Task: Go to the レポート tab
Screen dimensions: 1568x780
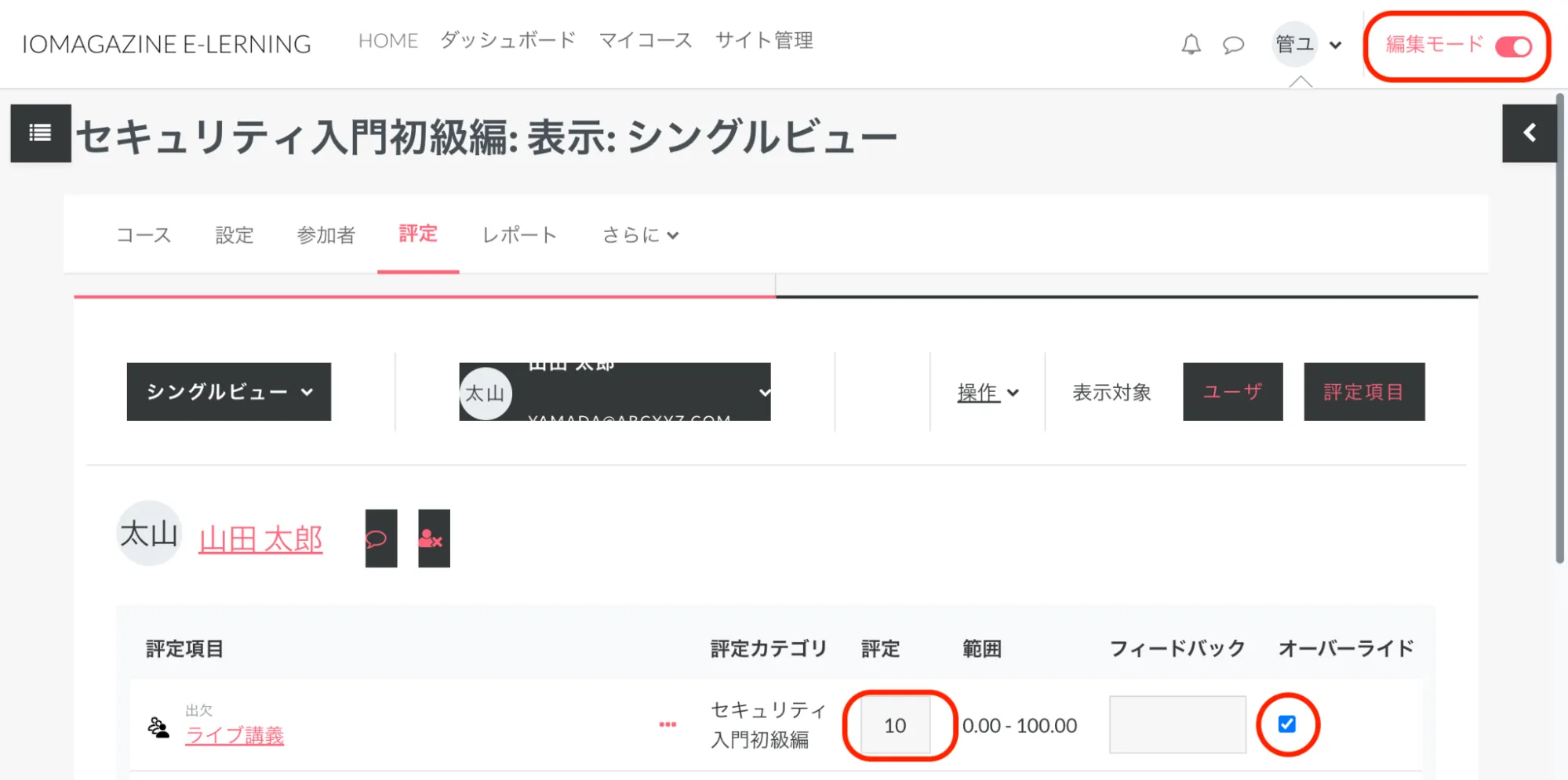Action: tap(519, 235)
